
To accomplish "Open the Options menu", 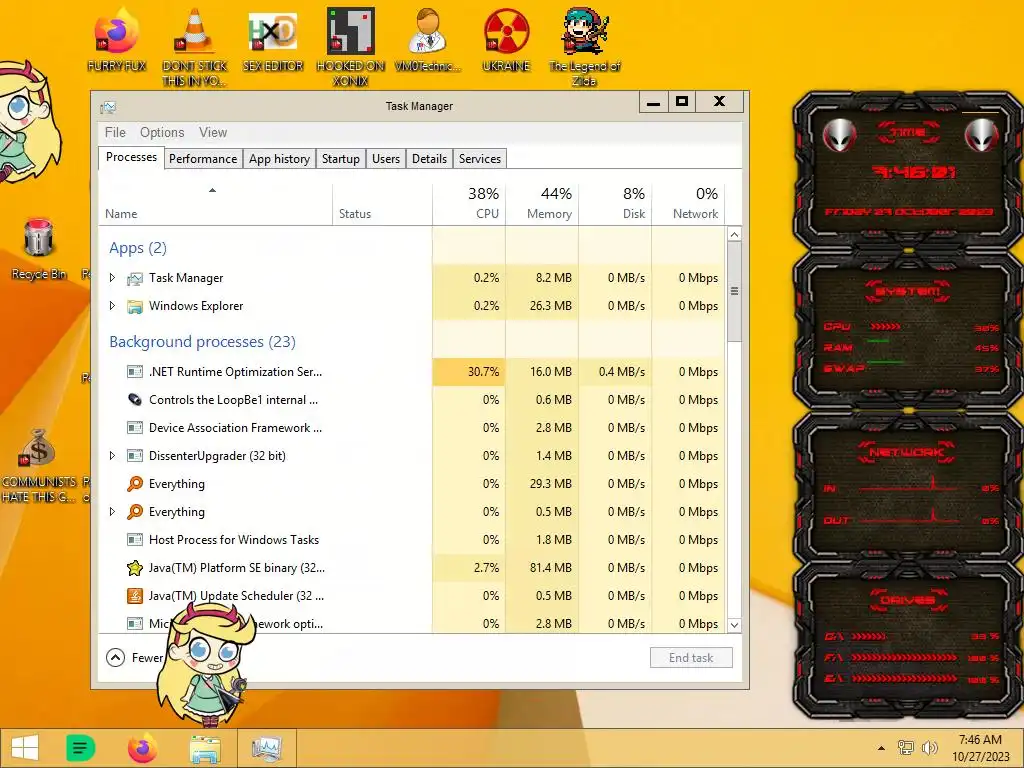I will click(162, 133).
